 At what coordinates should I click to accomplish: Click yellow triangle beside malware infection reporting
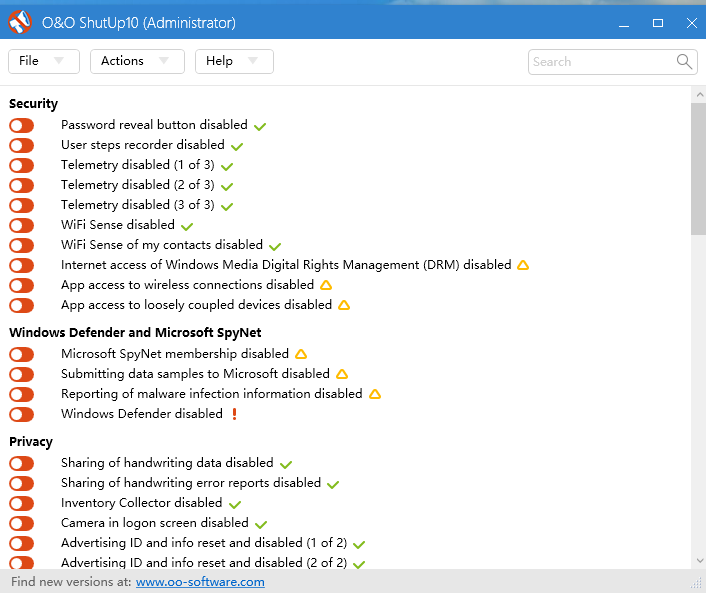(x=375, y=394)
